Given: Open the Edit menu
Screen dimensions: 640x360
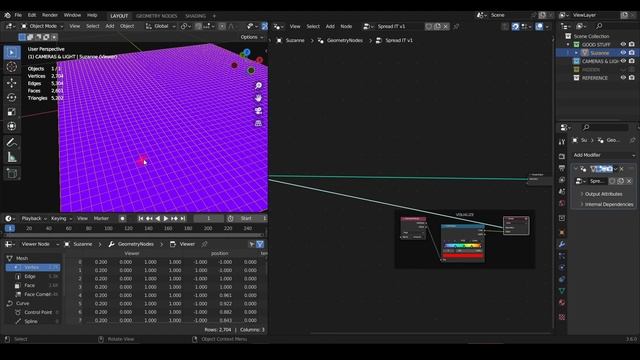Looking at the screenshot, I should tap(32, 15).
